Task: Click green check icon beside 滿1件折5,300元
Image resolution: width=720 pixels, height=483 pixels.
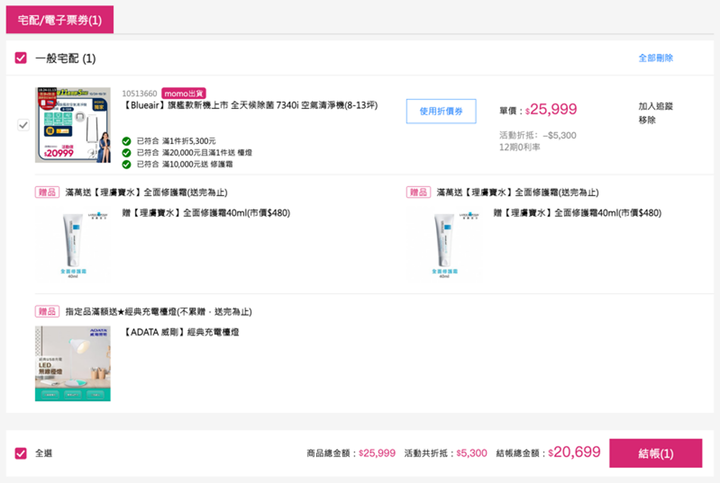Action: coord(126,141)
